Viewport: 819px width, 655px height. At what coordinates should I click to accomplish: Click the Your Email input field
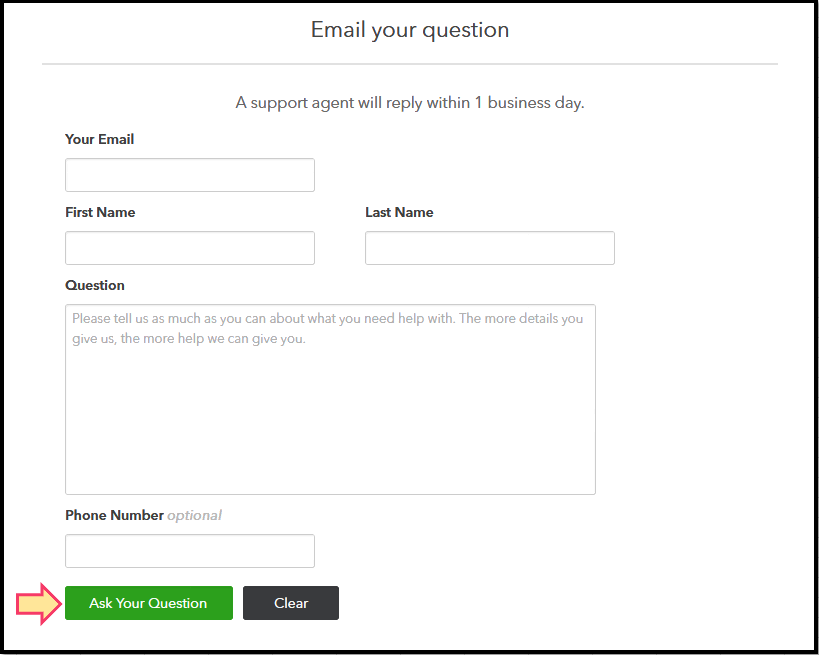click(190, 175)
